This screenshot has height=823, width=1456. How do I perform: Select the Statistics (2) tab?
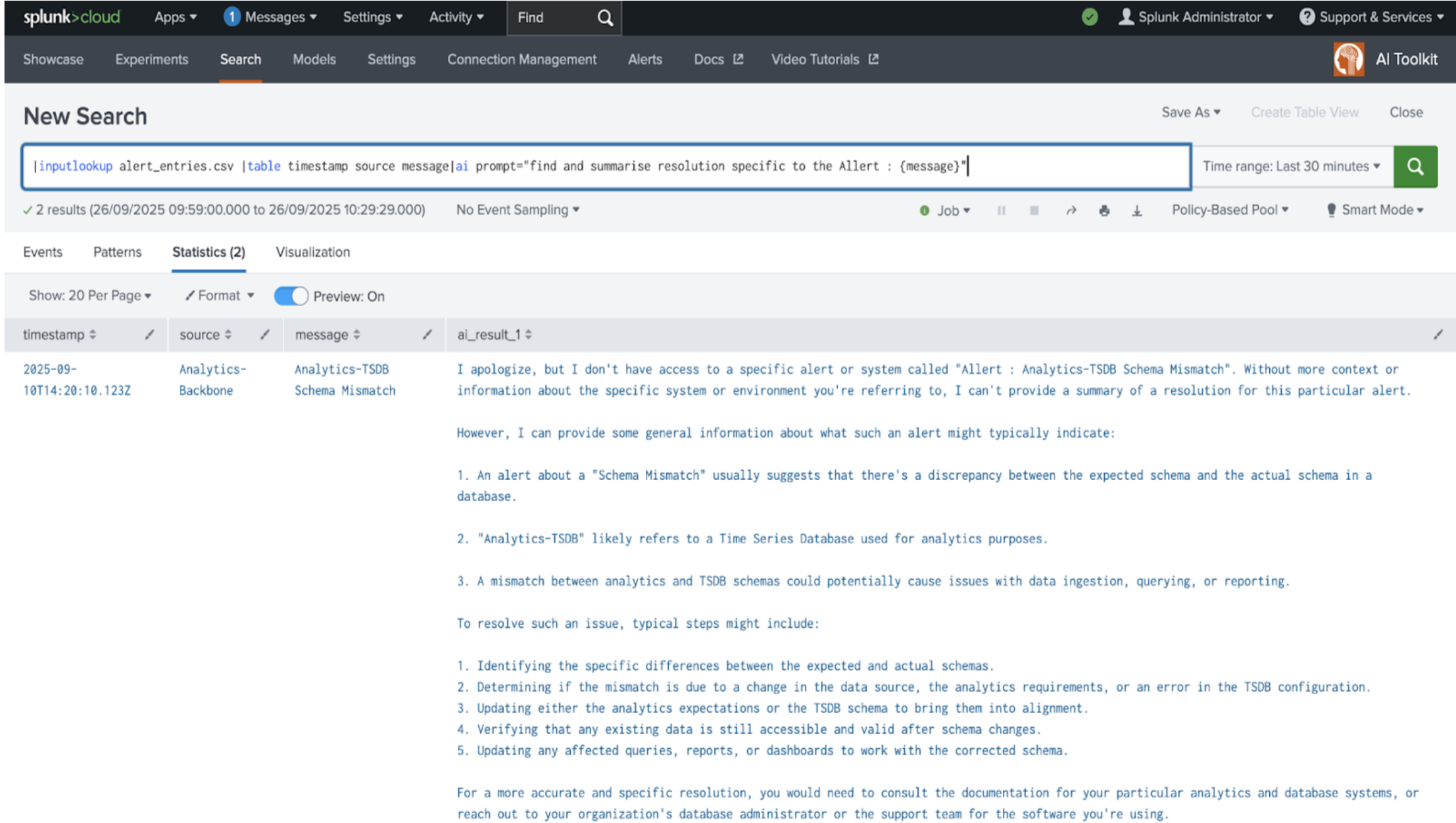pos(208,252)
